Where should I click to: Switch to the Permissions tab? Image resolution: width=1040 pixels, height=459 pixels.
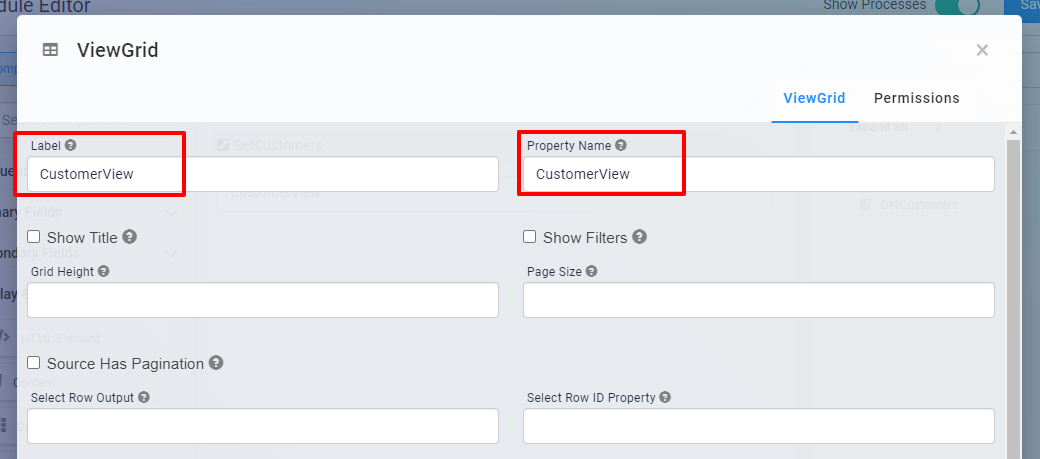click(x=916, y=98)
